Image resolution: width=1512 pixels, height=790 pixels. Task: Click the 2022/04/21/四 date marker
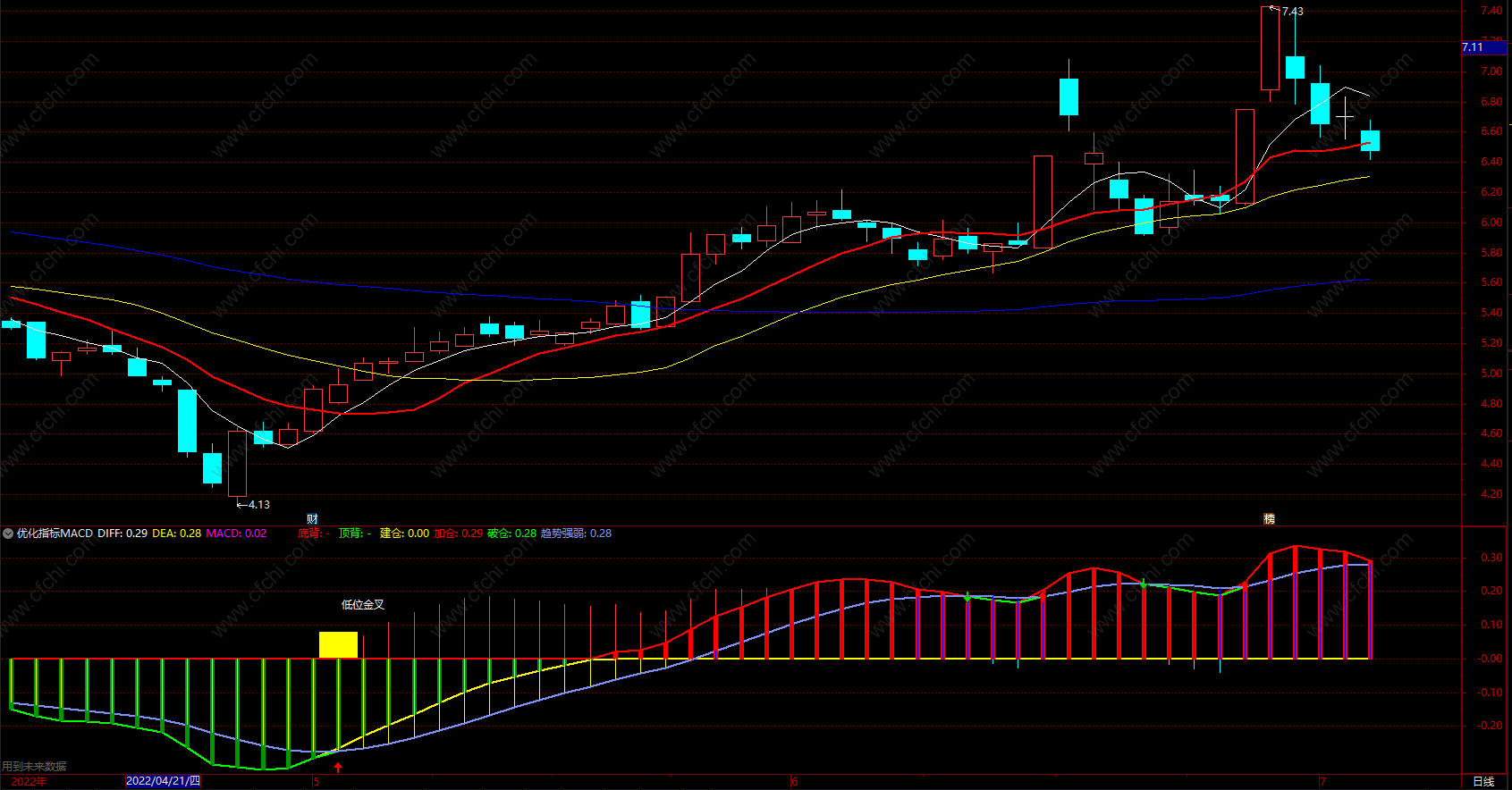click(x=164, y=781)
